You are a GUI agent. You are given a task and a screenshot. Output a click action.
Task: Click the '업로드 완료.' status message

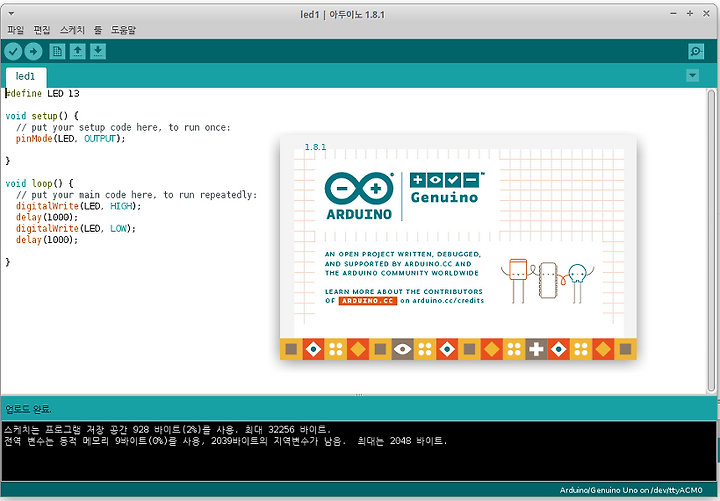pos(28,409)
